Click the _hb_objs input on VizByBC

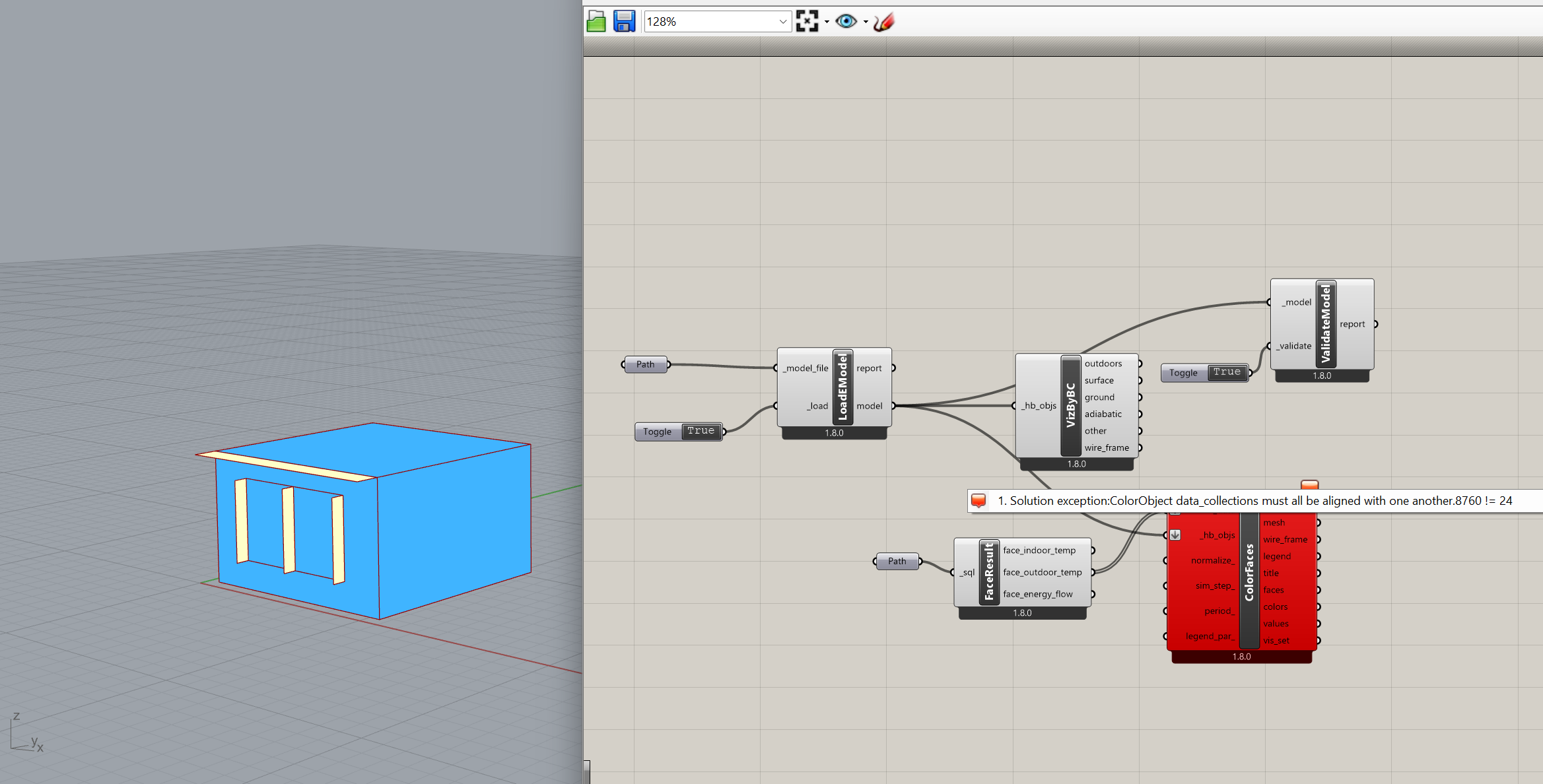[1039, 405]
